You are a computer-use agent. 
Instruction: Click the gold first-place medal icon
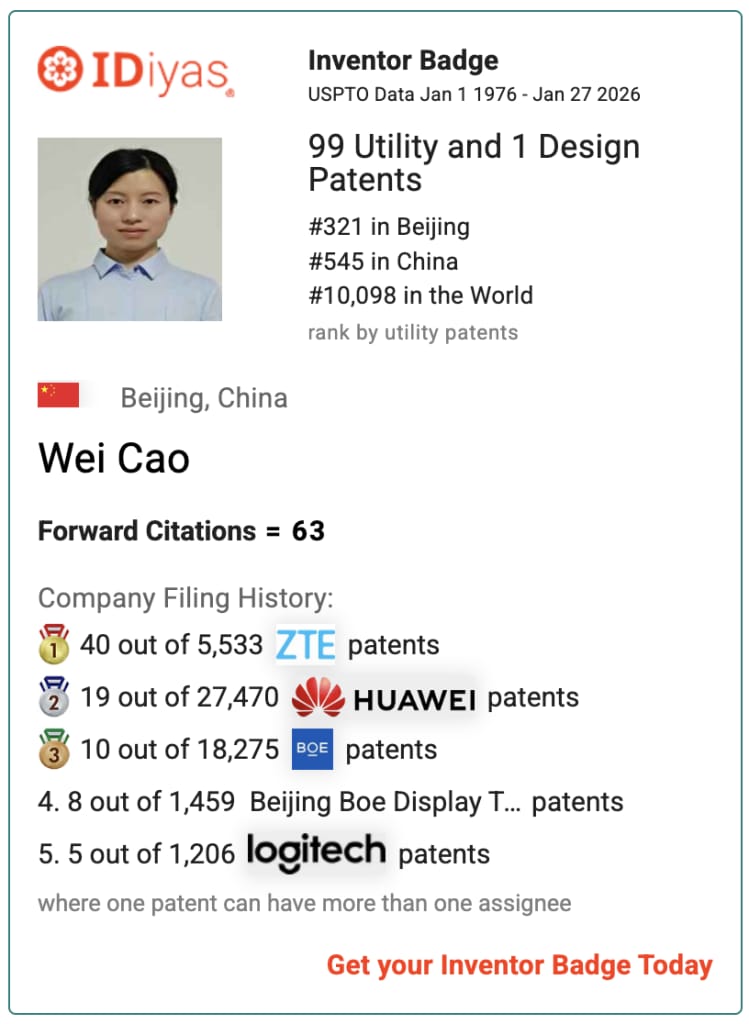pos(54,645)
